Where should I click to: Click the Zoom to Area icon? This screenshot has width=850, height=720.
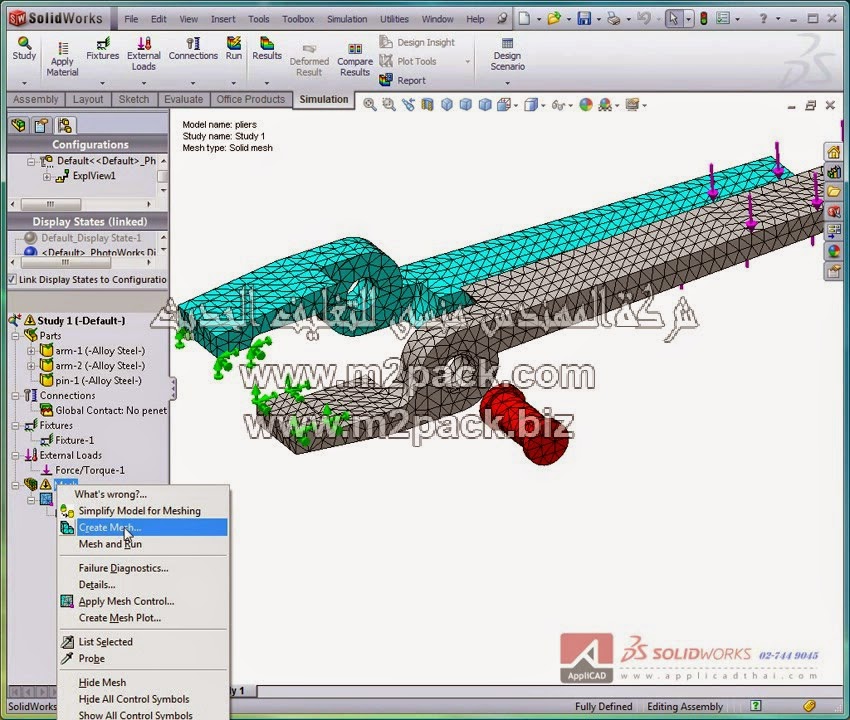point(389,105)
